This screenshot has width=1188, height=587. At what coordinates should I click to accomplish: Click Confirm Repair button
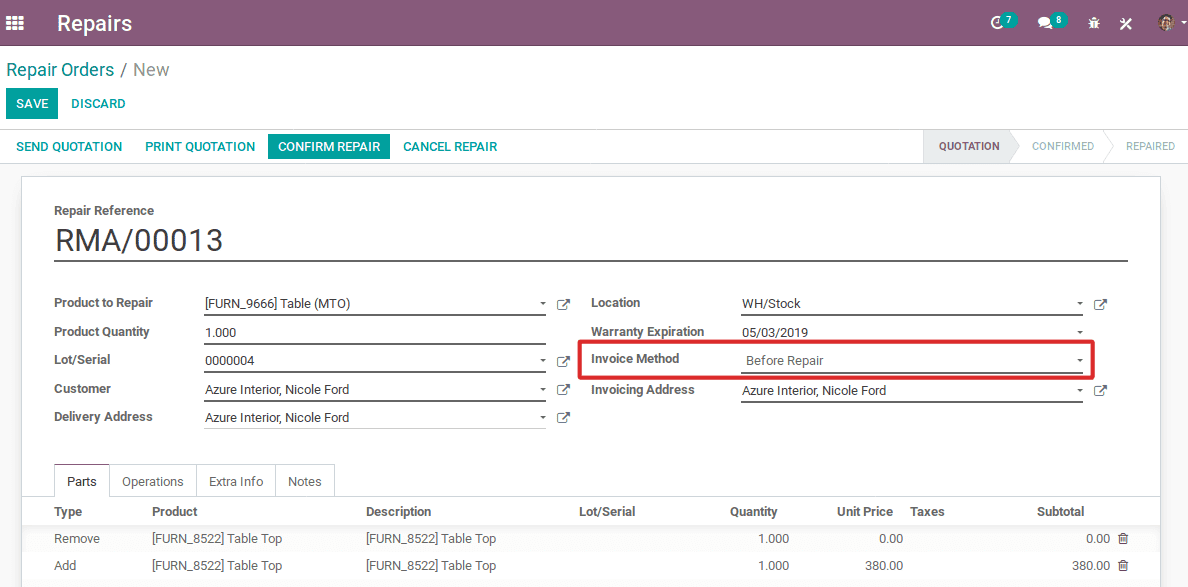click(x=329, y=147)
